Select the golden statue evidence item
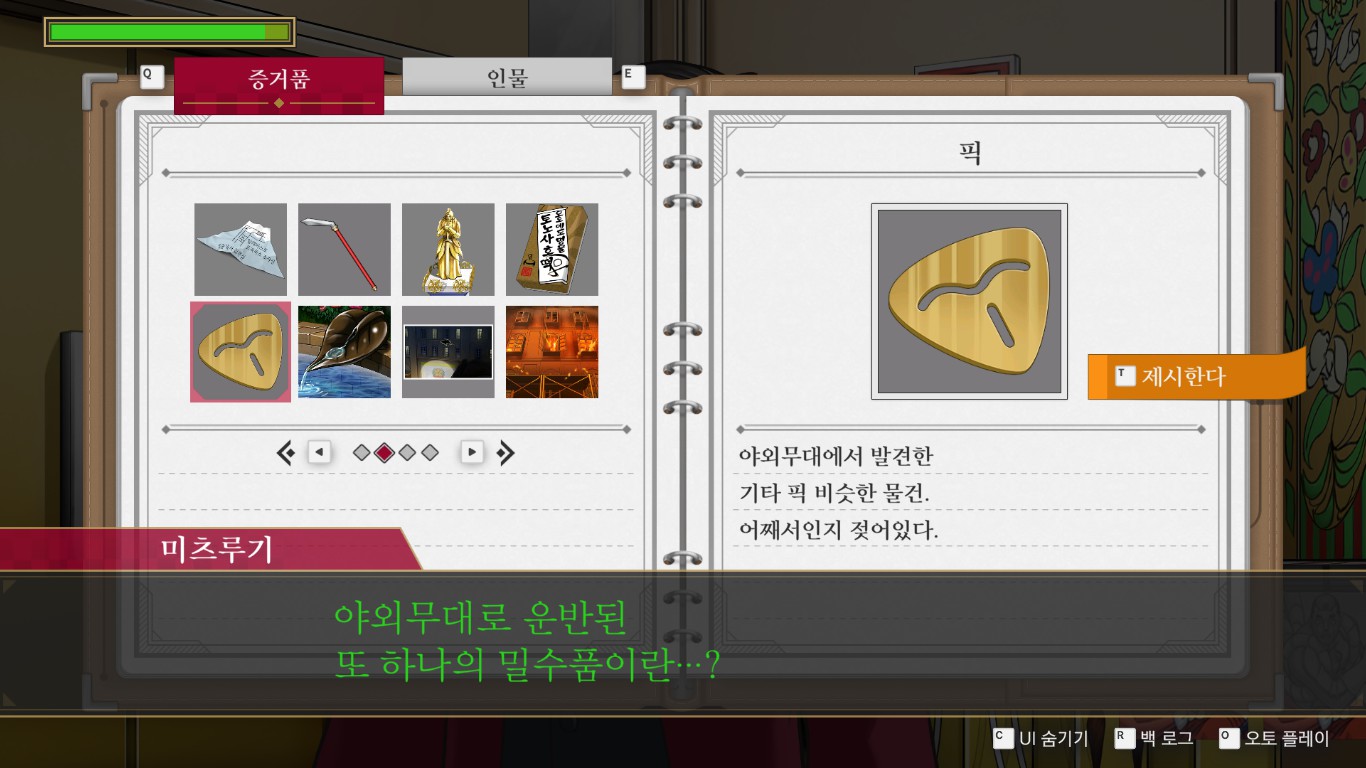Image resolution: width=1366 pixels, height=768 pixels. tap(448, 249)
